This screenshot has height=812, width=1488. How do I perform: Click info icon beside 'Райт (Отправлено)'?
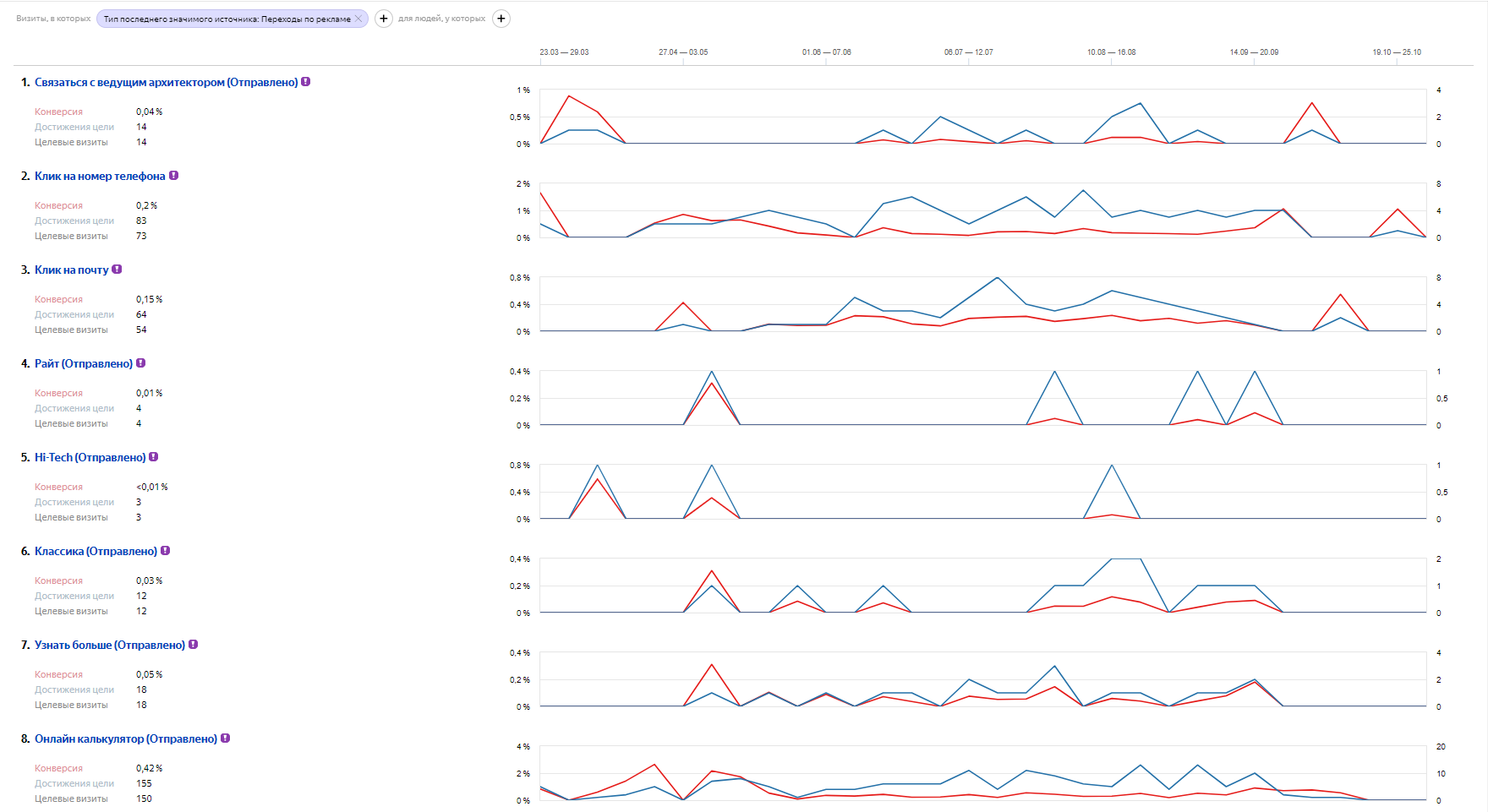141,363
